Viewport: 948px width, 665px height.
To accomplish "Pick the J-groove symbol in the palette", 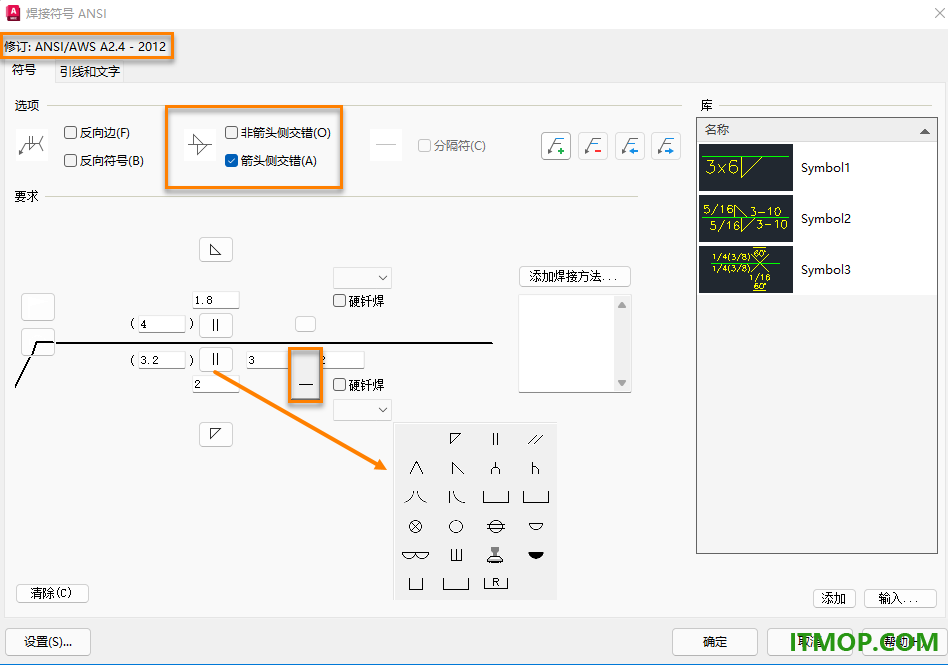I will coord(536,468).
